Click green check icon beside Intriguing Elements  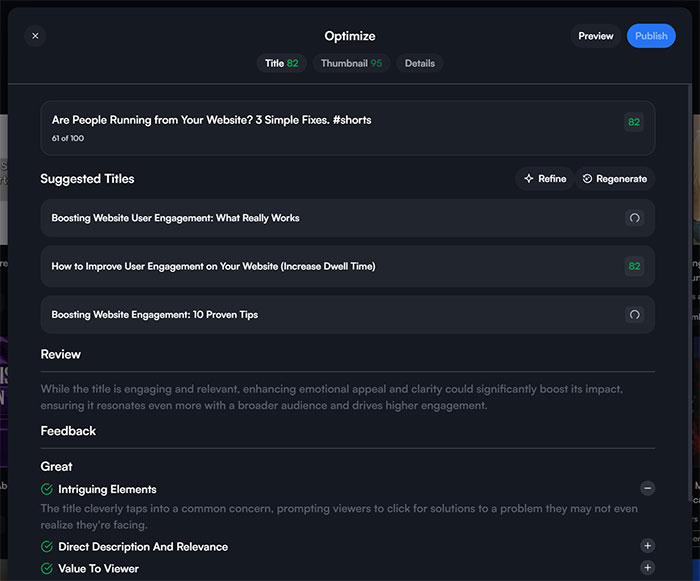(47, 489)
